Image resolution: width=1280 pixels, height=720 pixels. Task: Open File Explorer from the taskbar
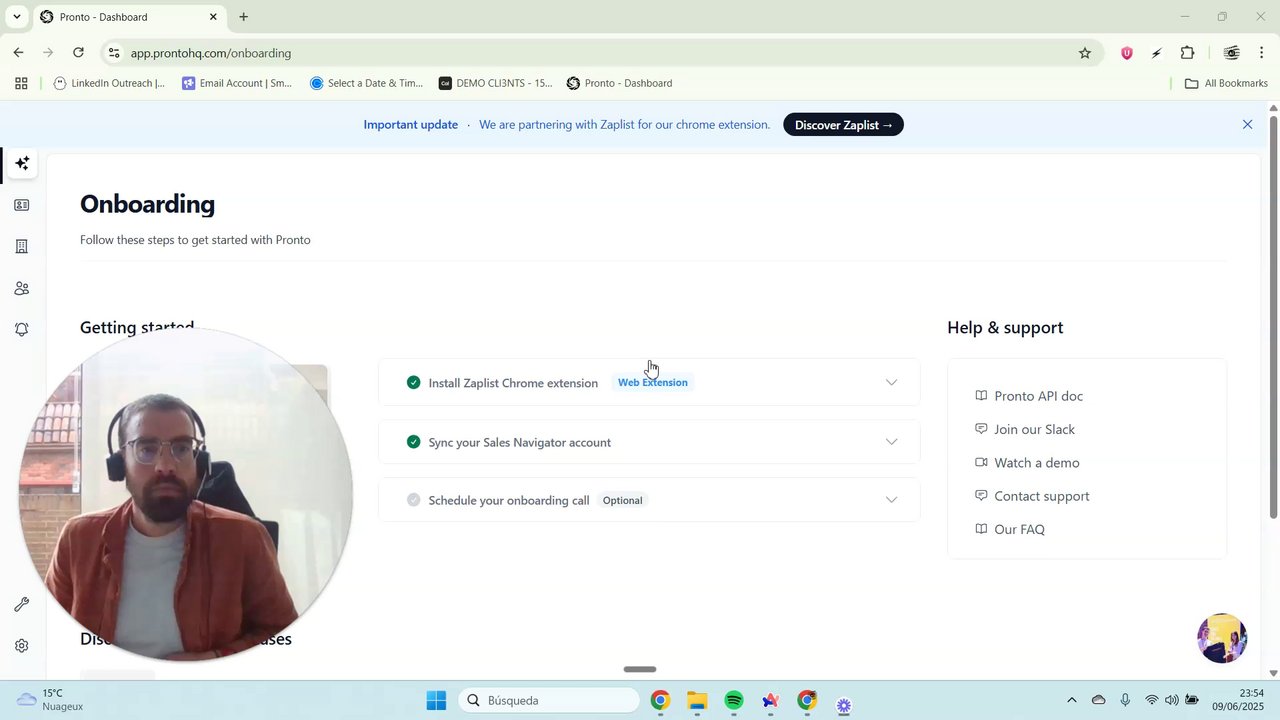click(x=697, y=700)
